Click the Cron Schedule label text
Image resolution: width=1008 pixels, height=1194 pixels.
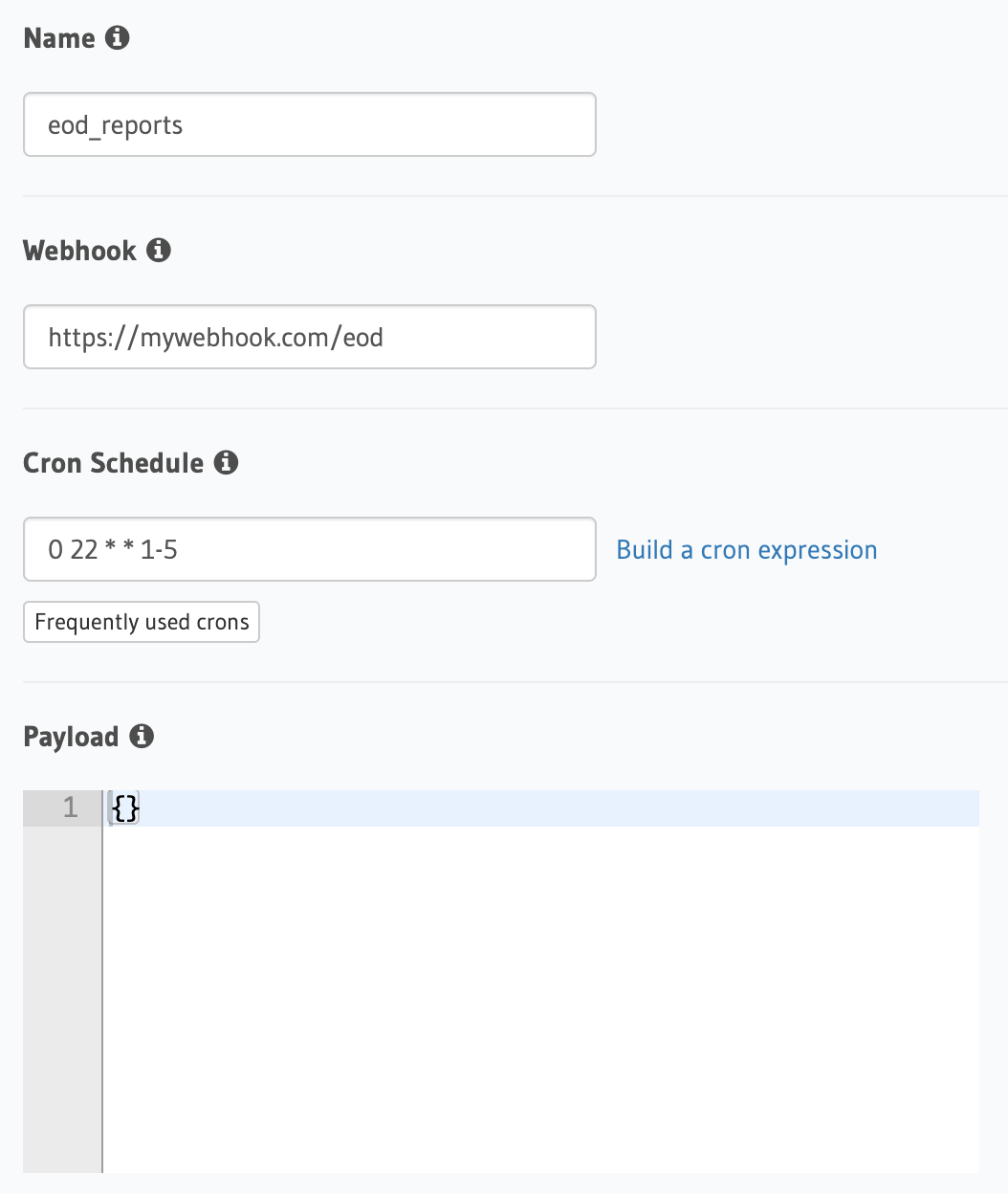(114, 463)
